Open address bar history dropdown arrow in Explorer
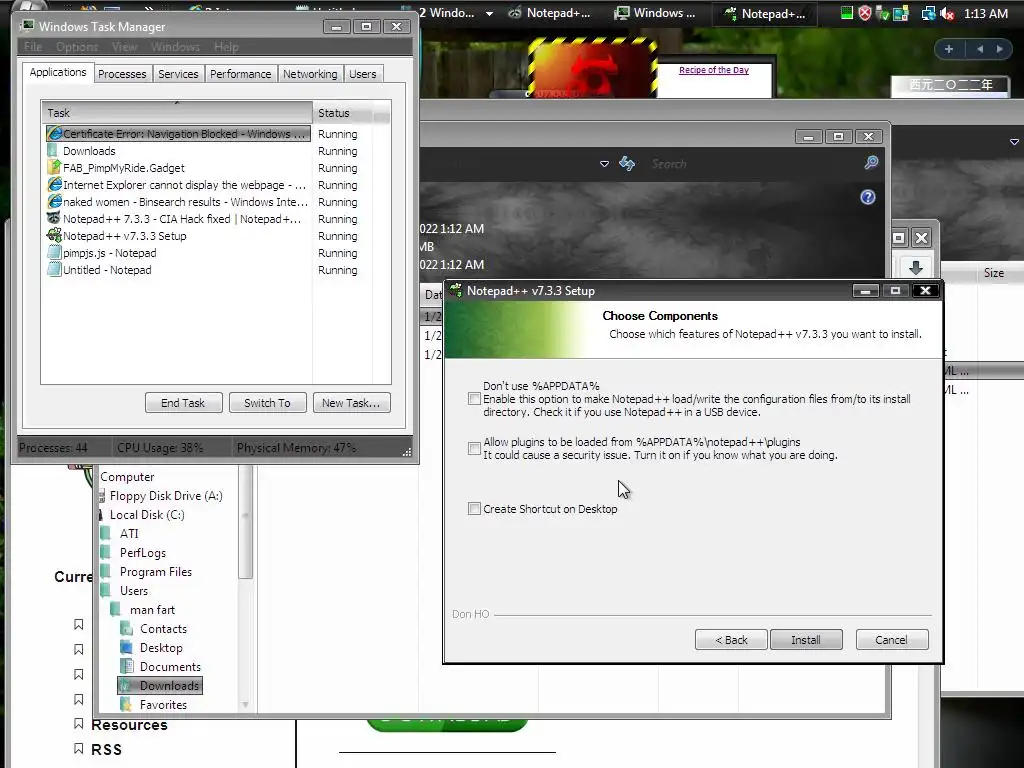 pos(604,164)
